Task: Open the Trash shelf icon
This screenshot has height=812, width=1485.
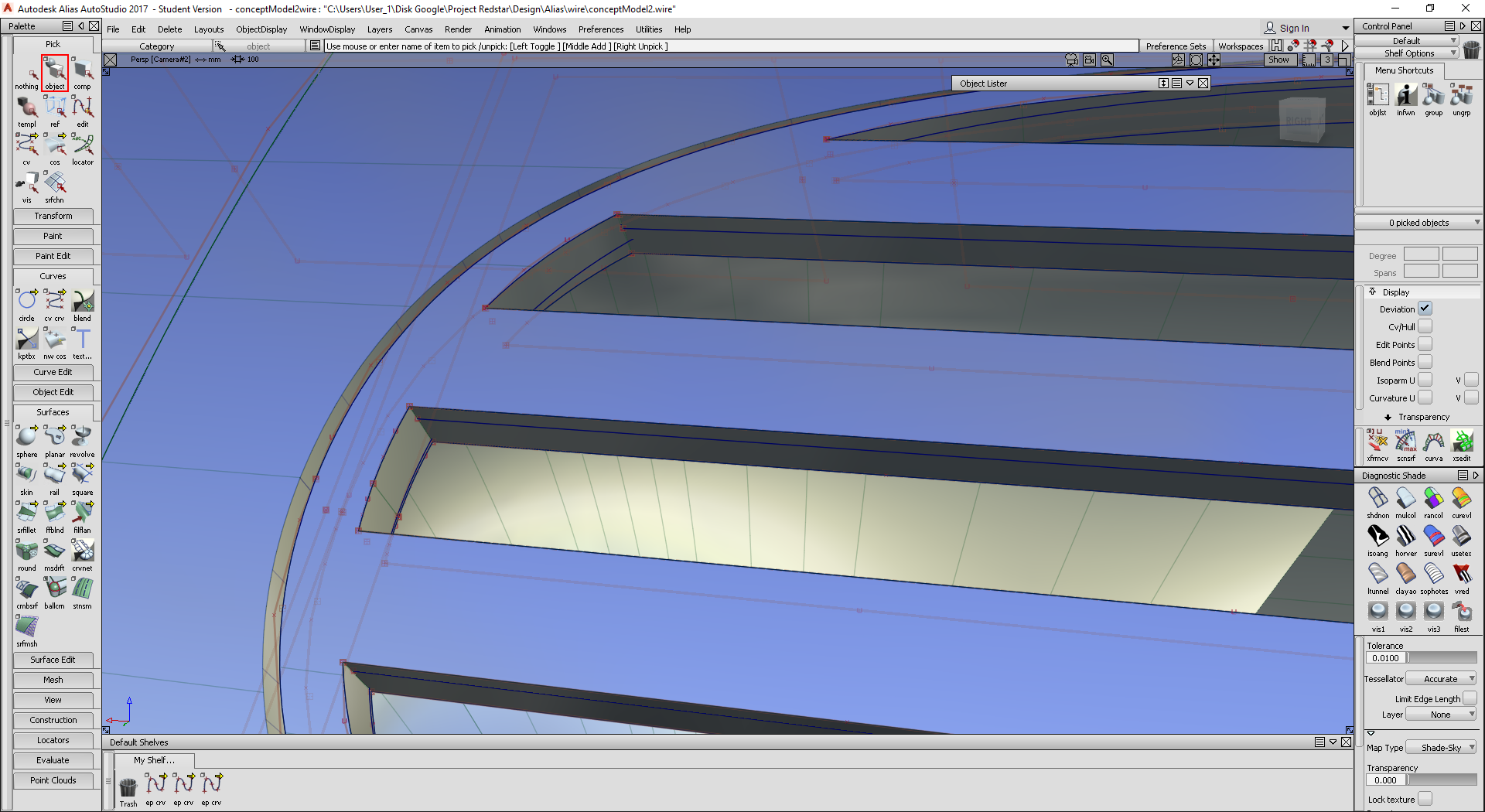Action: coord(128,786)
